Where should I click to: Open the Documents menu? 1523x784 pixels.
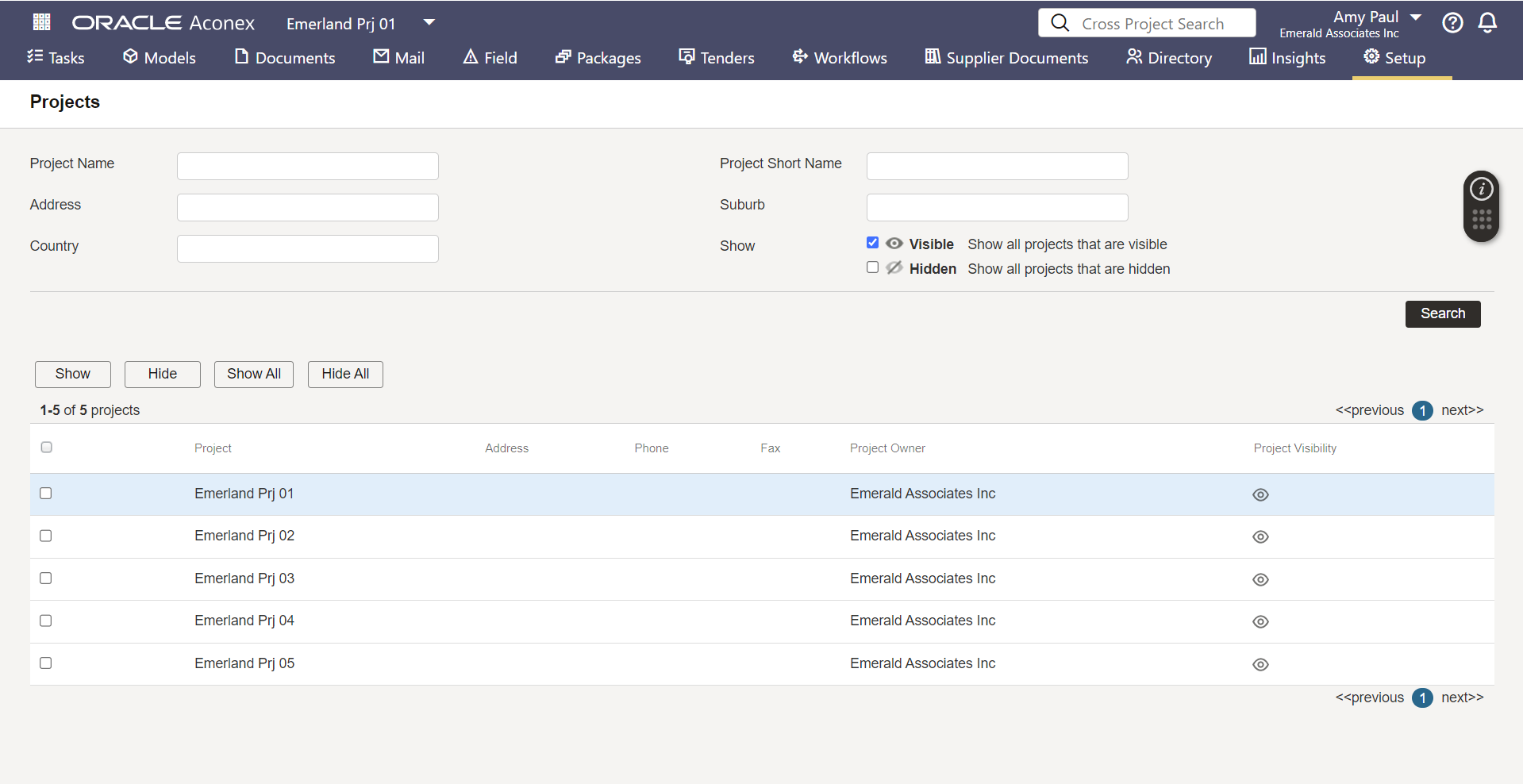tap(285, 58)
